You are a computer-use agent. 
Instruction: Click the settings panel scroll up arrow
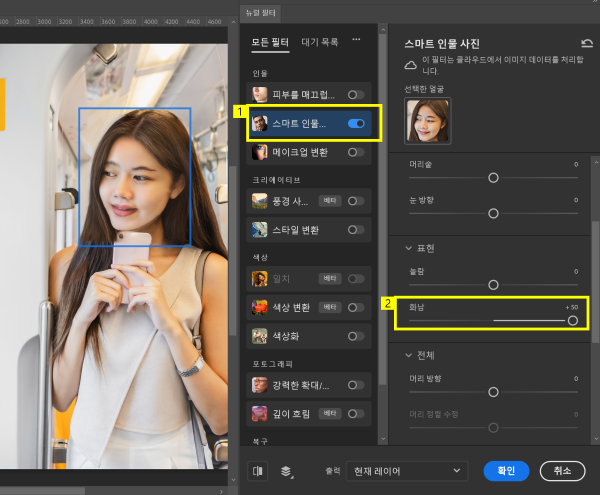point(596,162)
